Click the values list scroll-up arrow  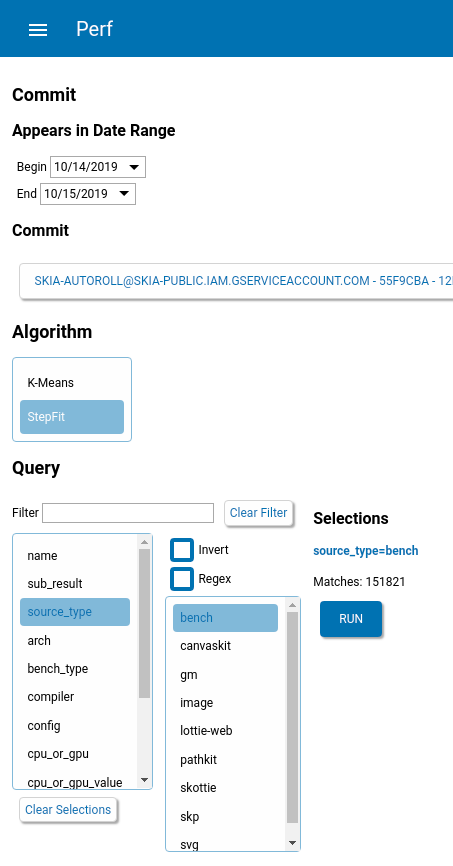293,605
